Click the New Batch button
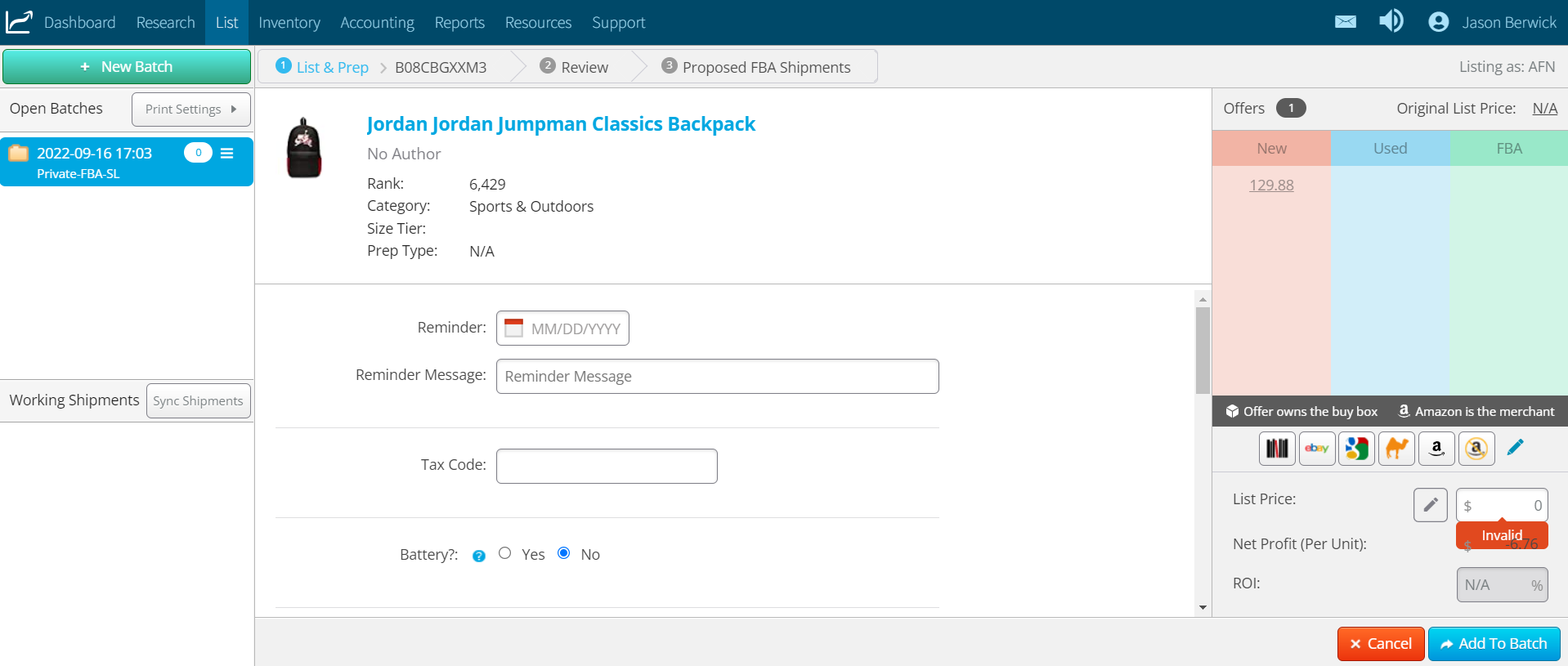Viewport: 1568px width, 666px height. click(x=127, y=67)
